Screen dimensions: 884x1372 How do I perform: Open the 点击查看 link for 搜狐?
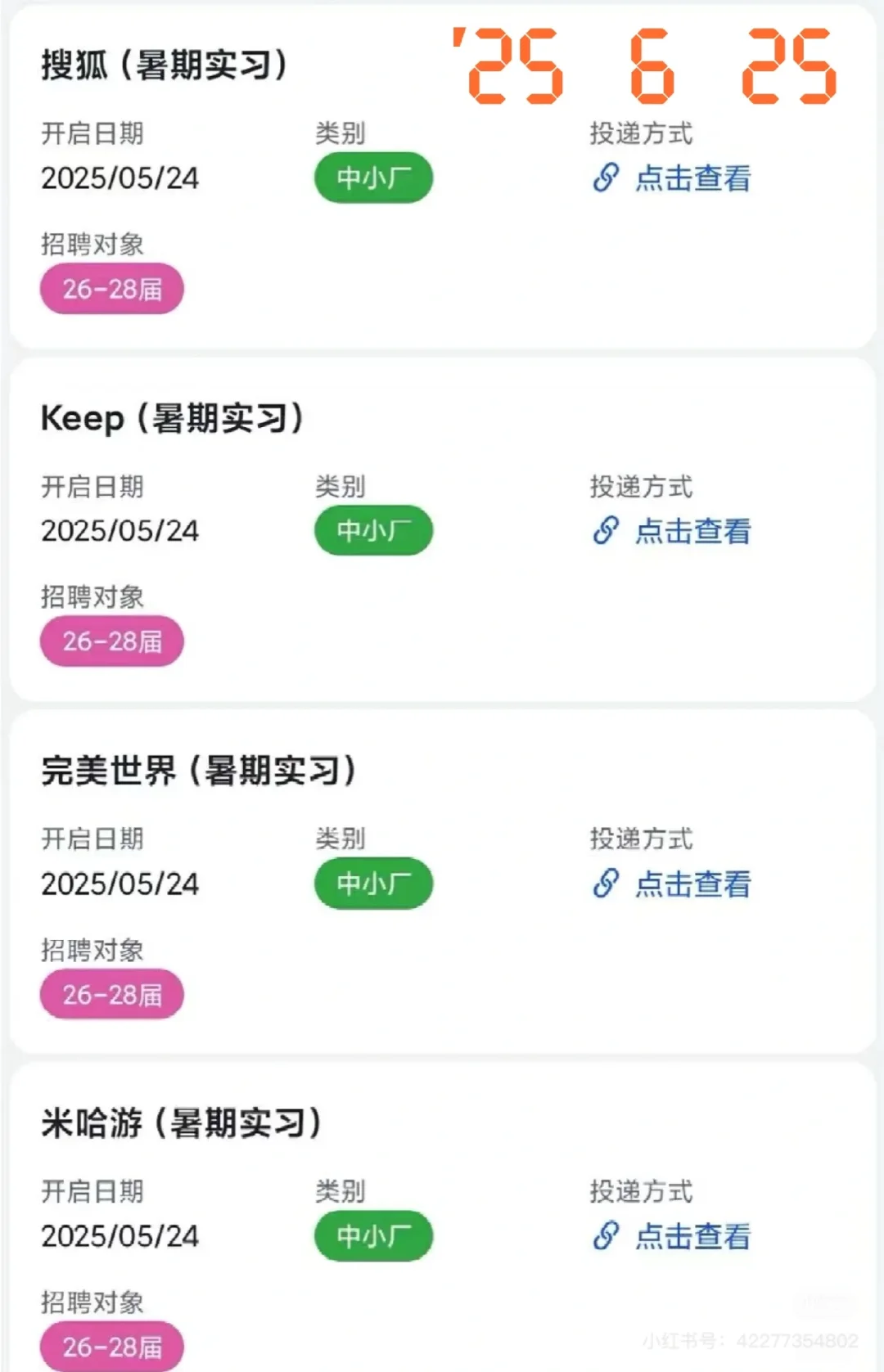click(x=692, y=178)
